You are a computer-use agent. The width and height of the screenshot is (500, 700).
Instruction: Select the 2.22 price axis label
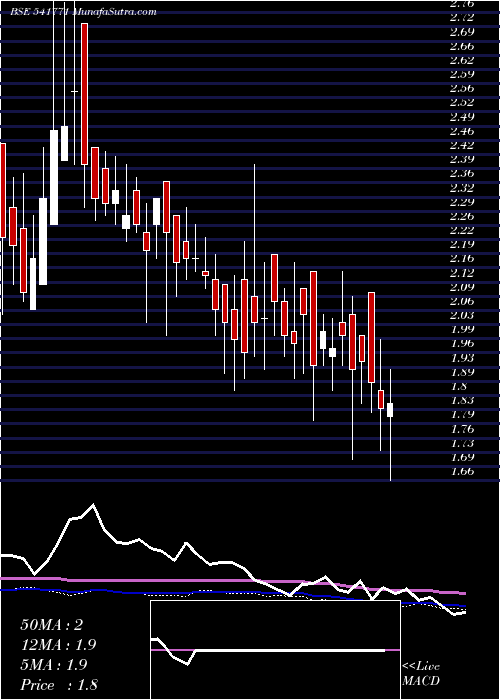pyautogui.click(x=461, y=231)
